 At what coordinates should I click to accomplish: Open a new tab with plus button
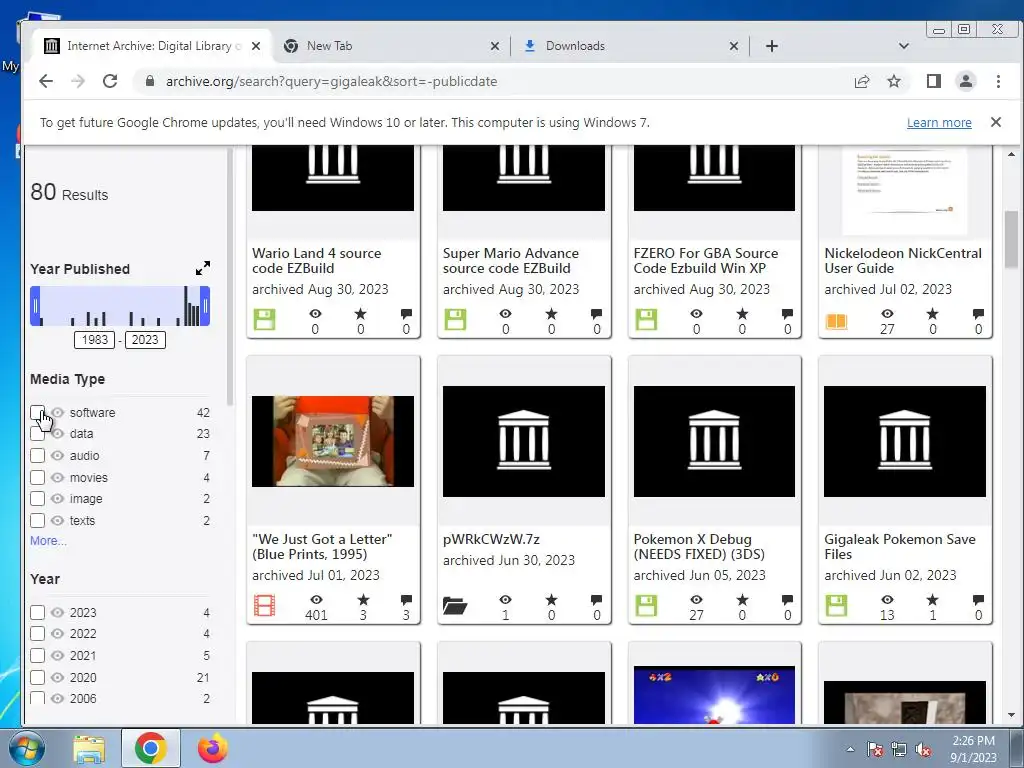click(x=771, y=46)
